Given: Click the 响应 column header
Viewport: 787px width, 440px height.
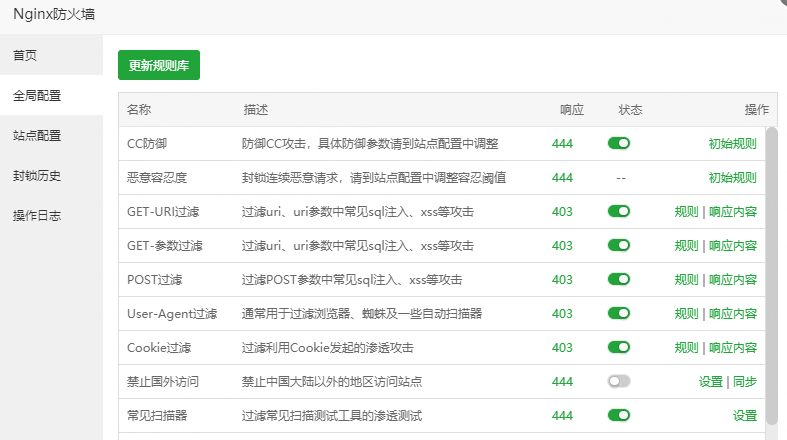Looking at the screenshot, I should pos(572,110).
